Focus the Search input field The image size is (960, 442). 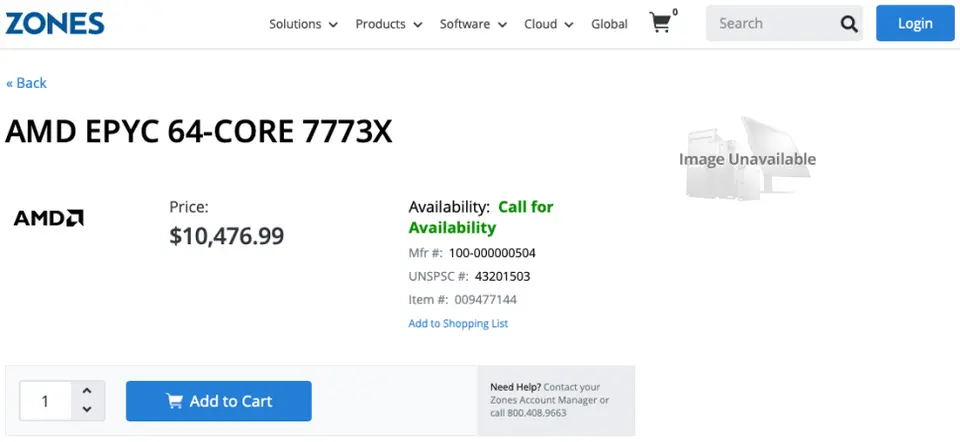[770, 23]
